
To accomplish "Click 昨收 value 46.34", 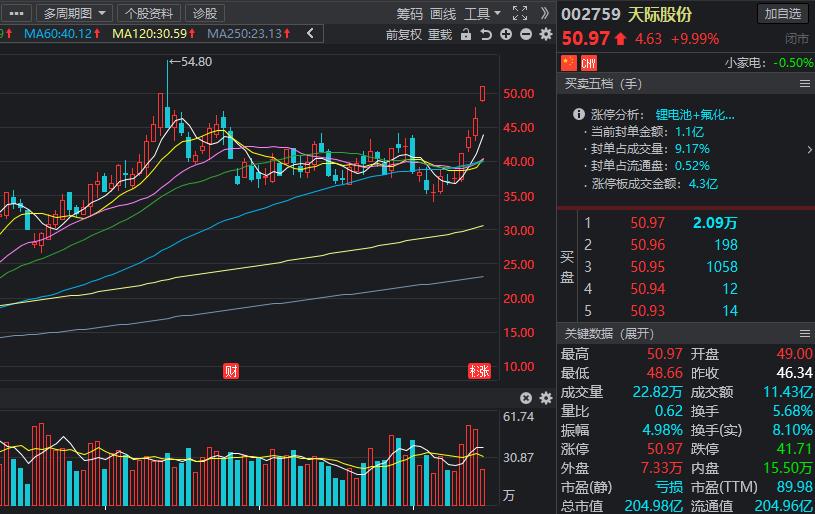I will pos(794,373).
